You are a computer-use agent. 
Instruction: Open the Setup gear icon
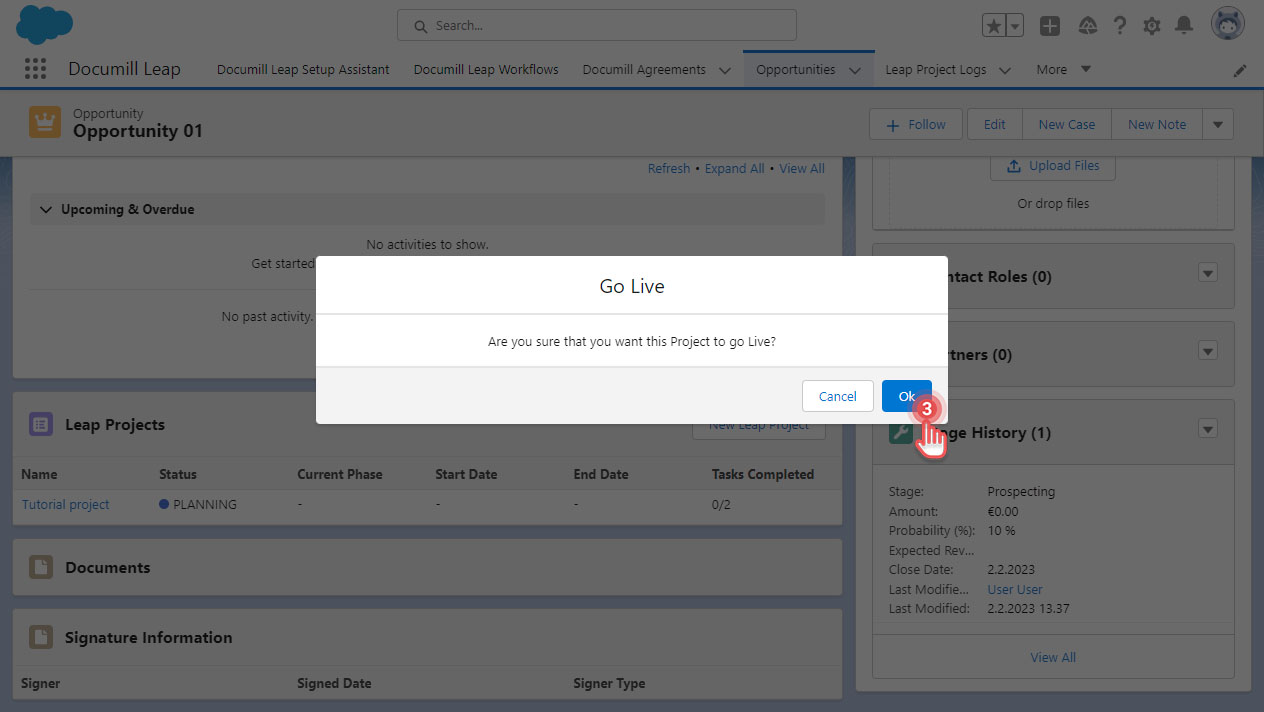tap(1151, 25)
